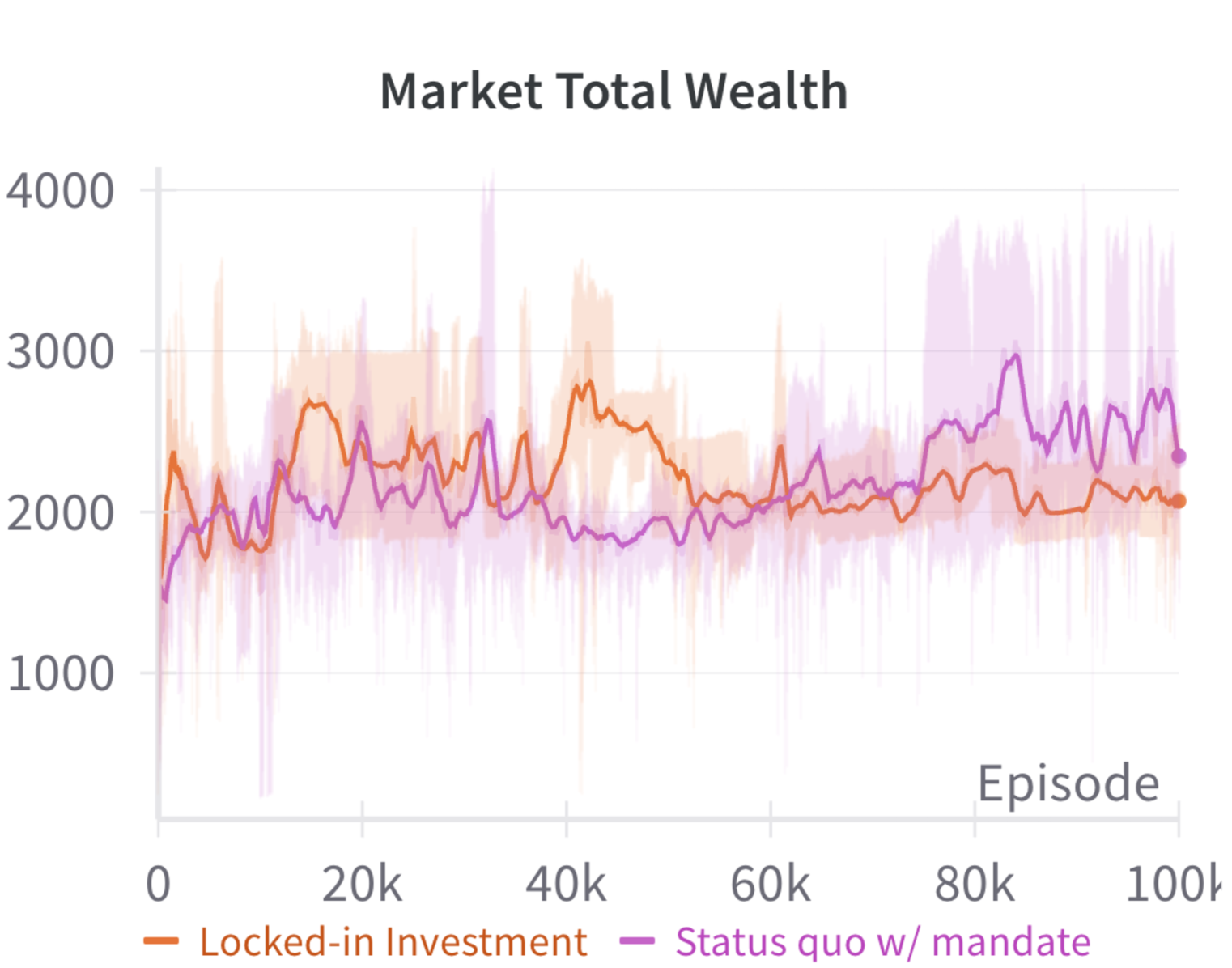
Task: Select the purple end-point marker dot
Action: 1179,456
